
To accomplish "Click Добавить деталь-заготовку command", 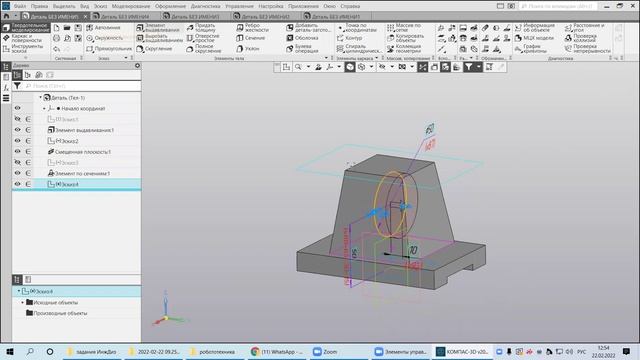I will [309, 28].
